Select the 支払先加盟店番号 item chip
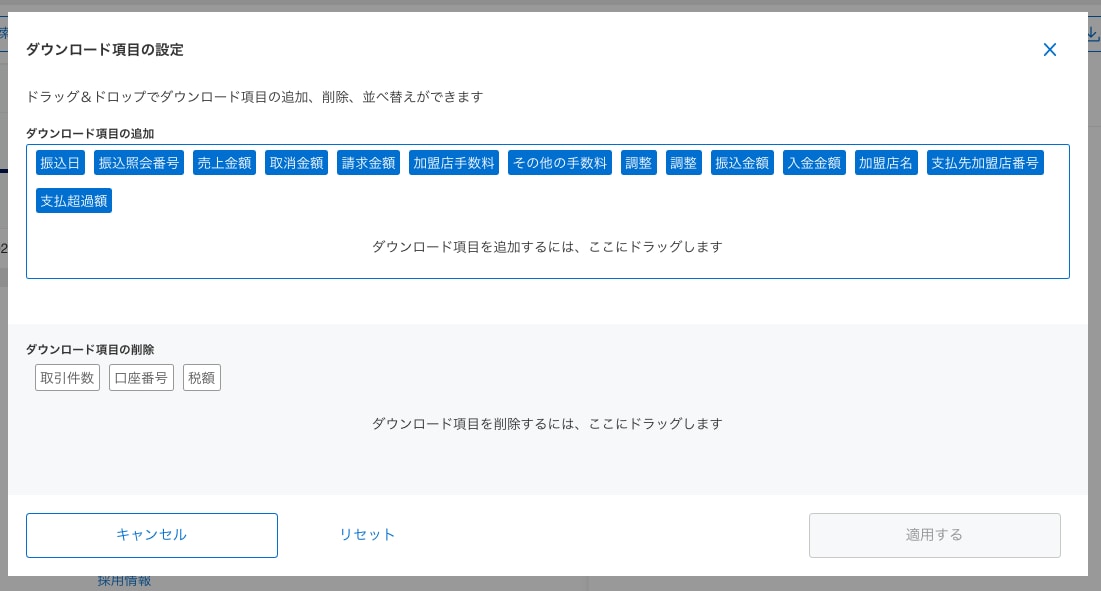Viewport: 1101px width, 591px height. point(985,162)
